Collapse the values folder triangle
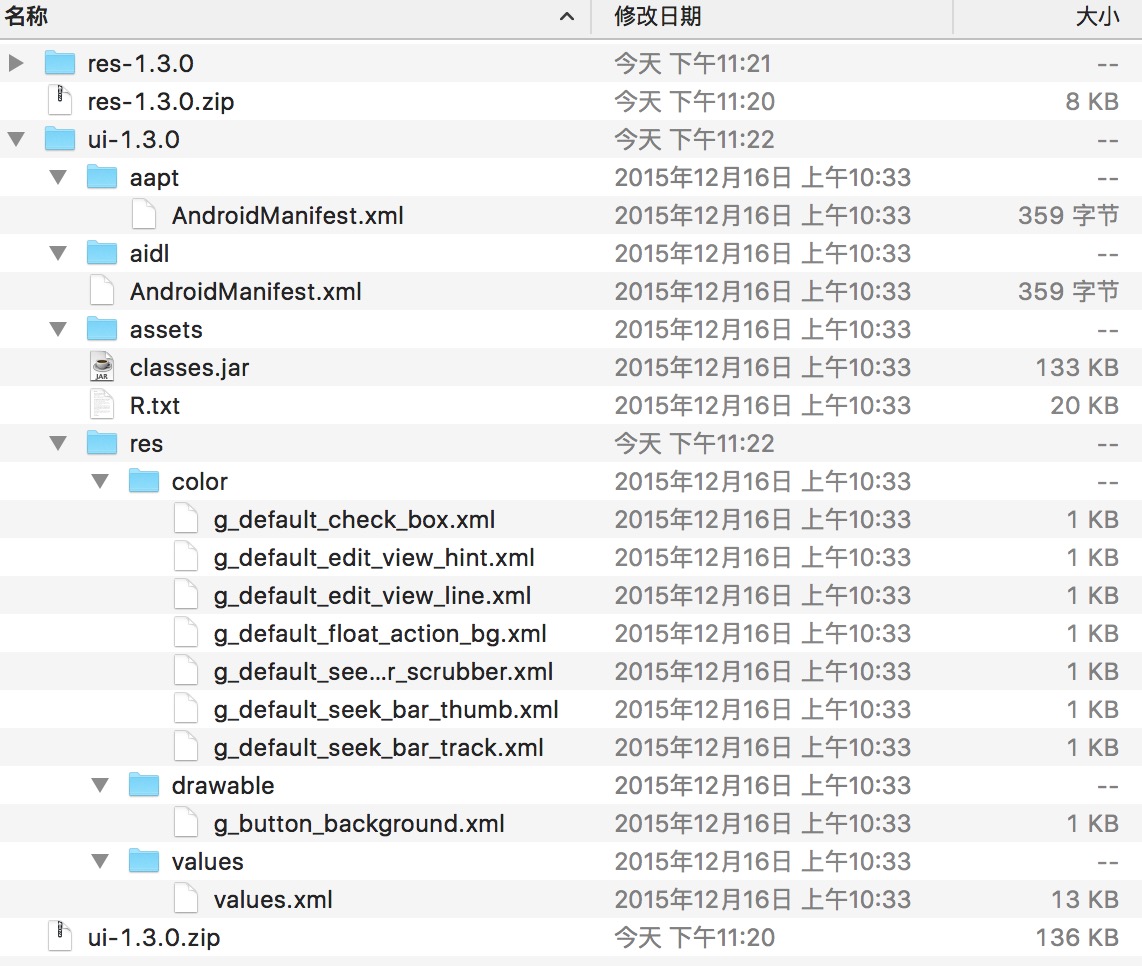1142x966 pixels. coord(101,861)
